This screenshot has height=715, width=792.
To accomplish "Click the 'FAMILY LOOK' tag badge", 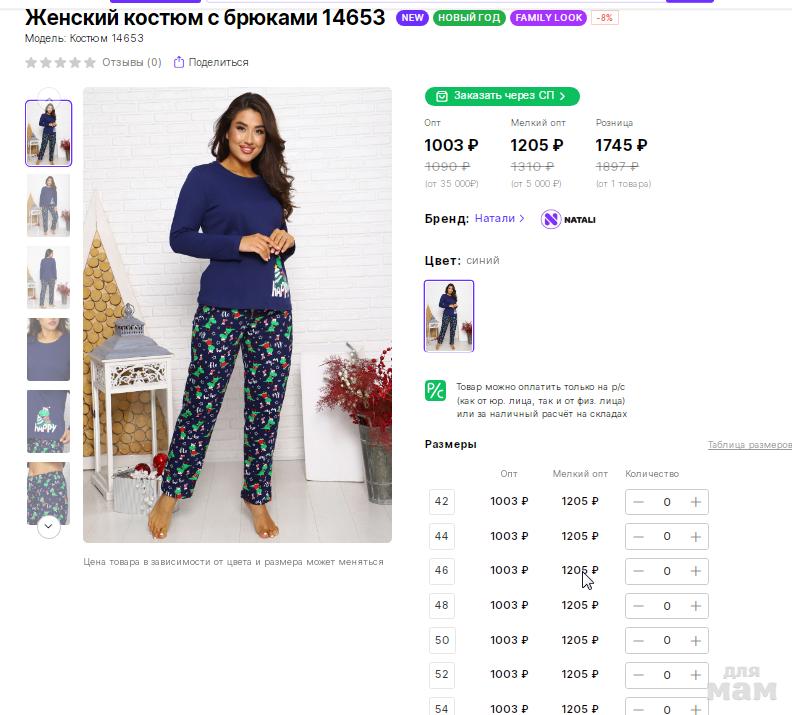I will tap(549, 18).
